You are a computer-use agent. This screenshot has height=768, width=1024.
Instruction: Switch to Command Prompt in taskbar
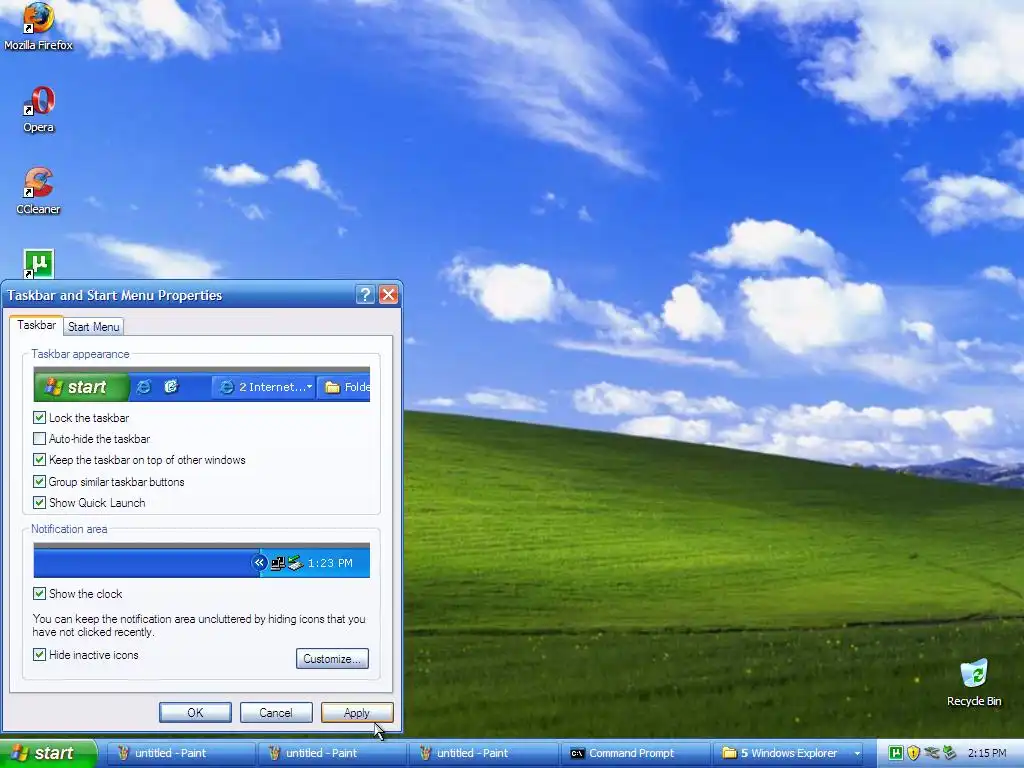point(635,754)
